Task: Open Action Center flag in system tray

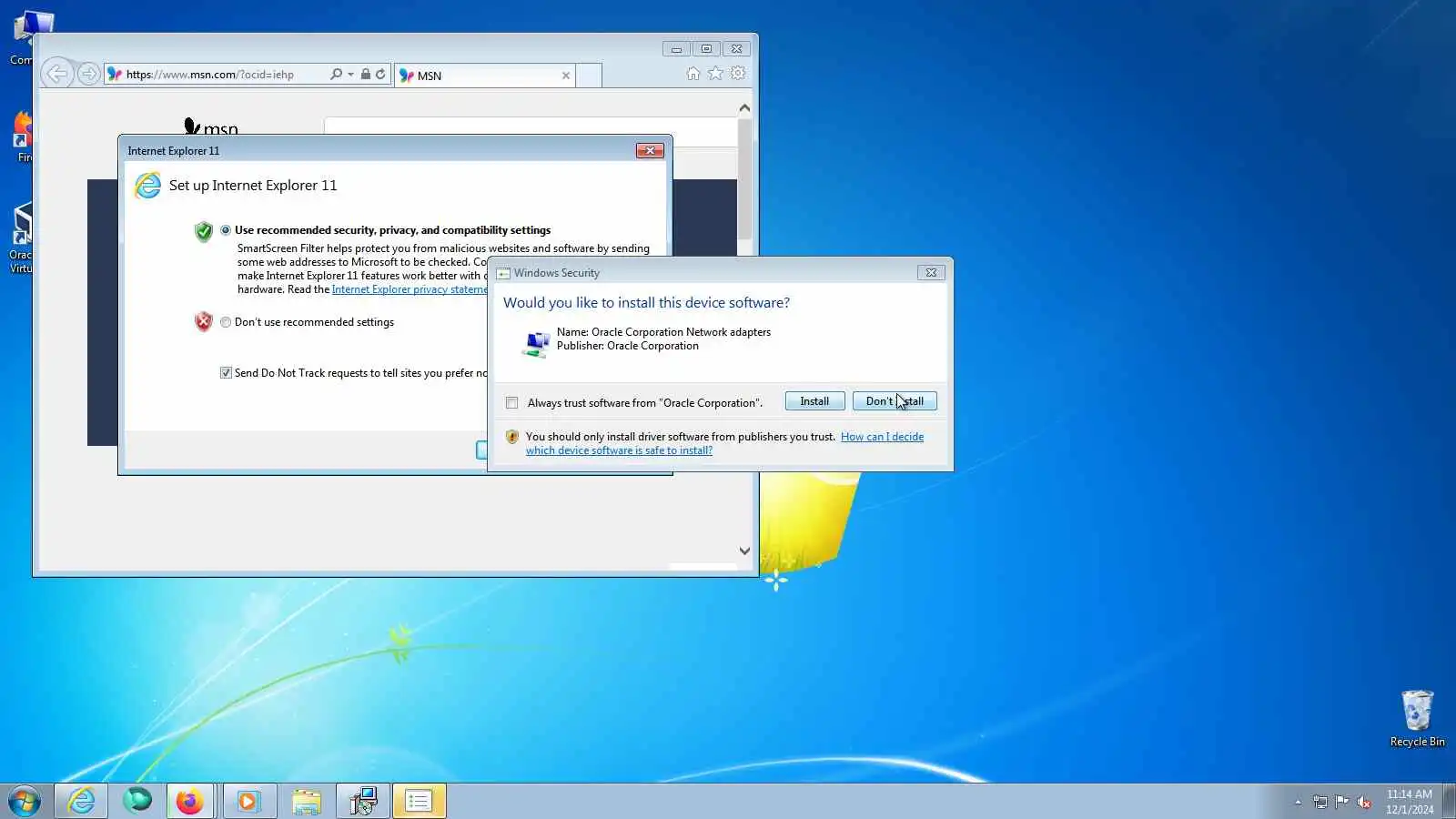Action: [x=1342, y=802]
